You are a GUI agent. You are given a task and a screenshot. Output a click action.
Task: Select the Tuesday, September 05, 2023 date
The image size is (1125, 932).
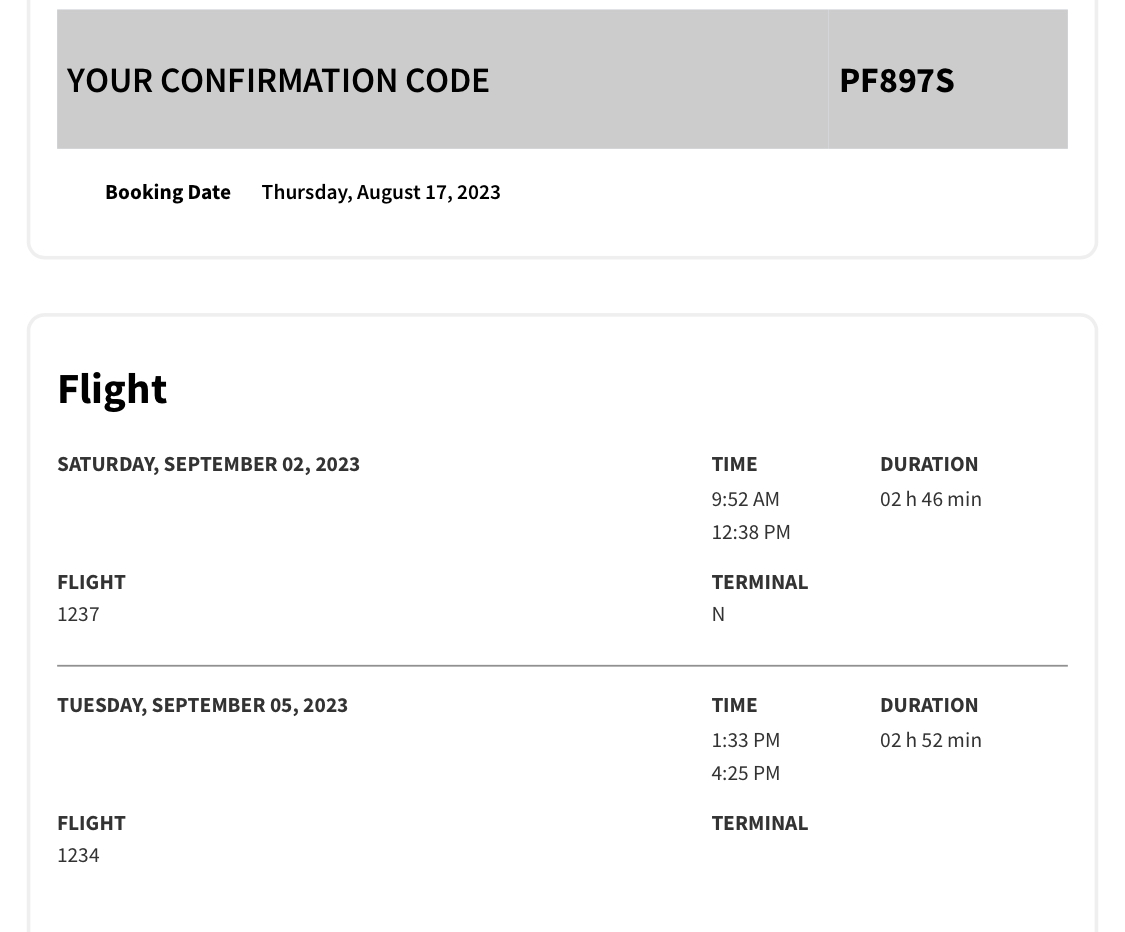click(x=202, y=705)
